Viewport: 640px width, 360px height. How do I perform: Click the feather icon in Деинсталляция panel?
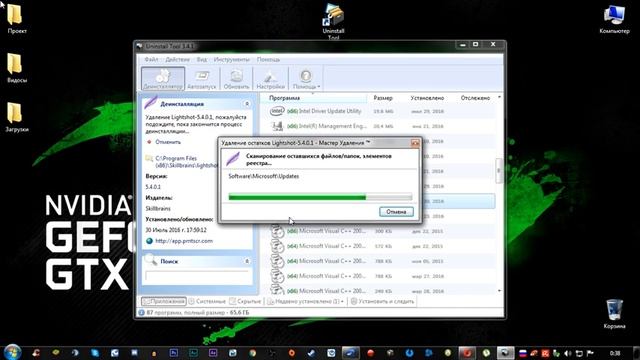pyautogui.click(x=151, y=102)
